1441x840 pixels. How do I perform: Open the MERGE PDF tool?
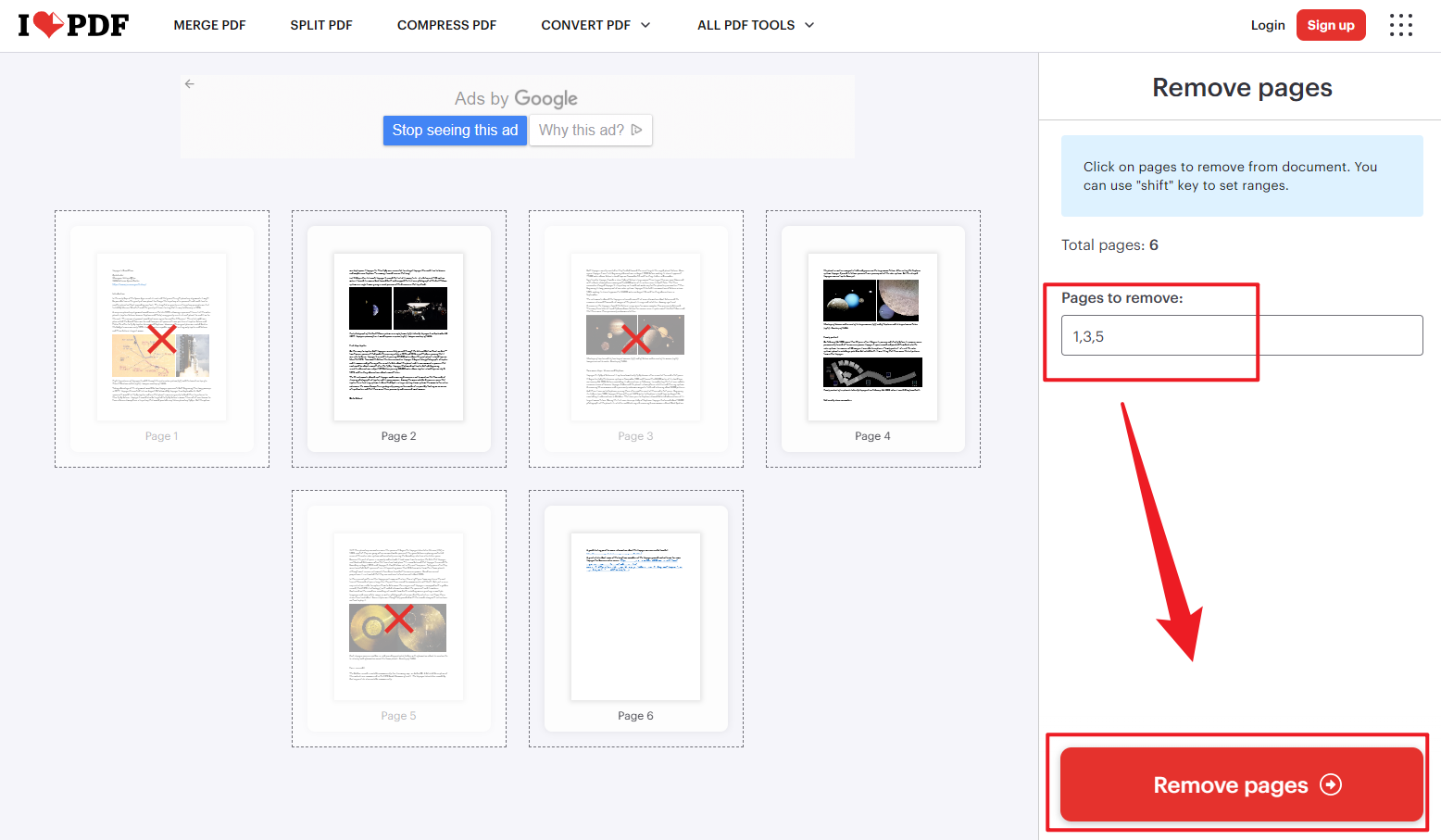[x=209, y=25]
